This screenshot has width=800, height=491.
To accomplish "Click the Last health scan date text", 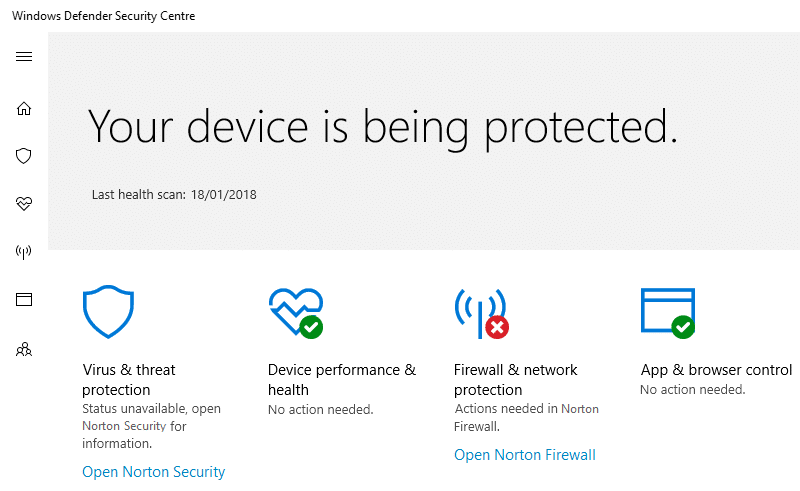I will tap(174, 194).
